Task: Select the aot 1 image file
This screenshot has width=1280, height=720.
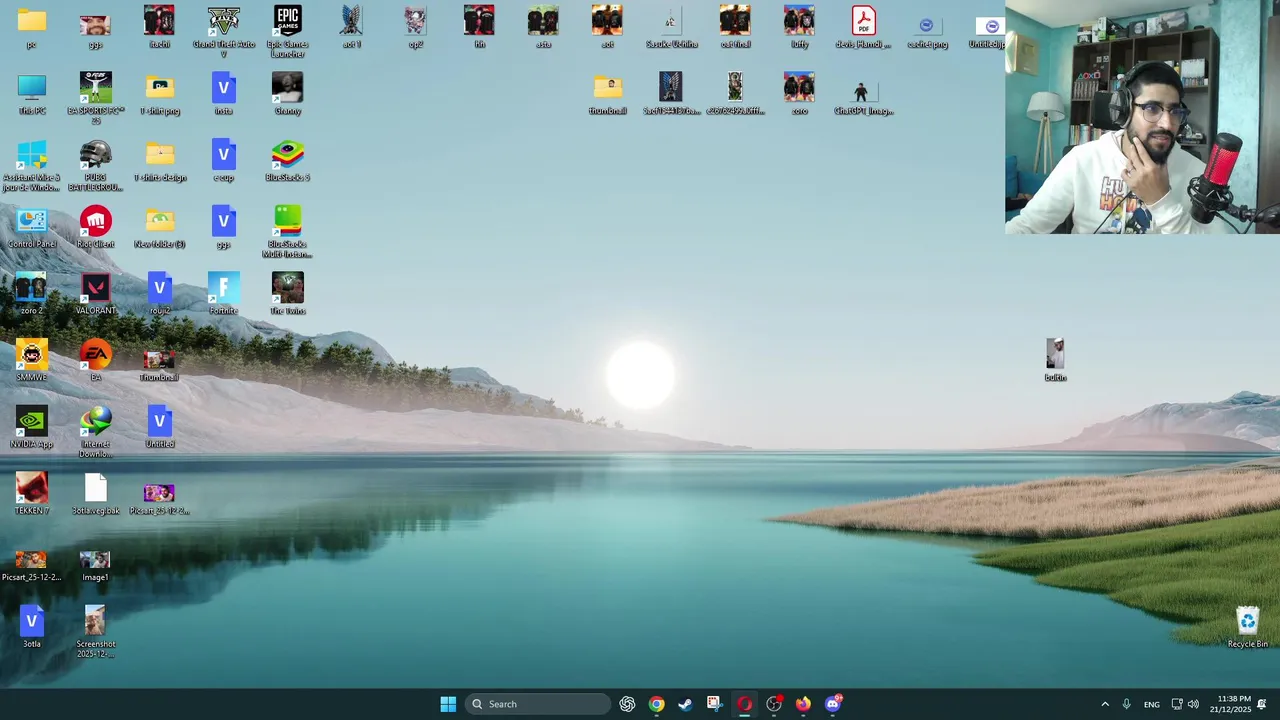Action: coord(351,27)
